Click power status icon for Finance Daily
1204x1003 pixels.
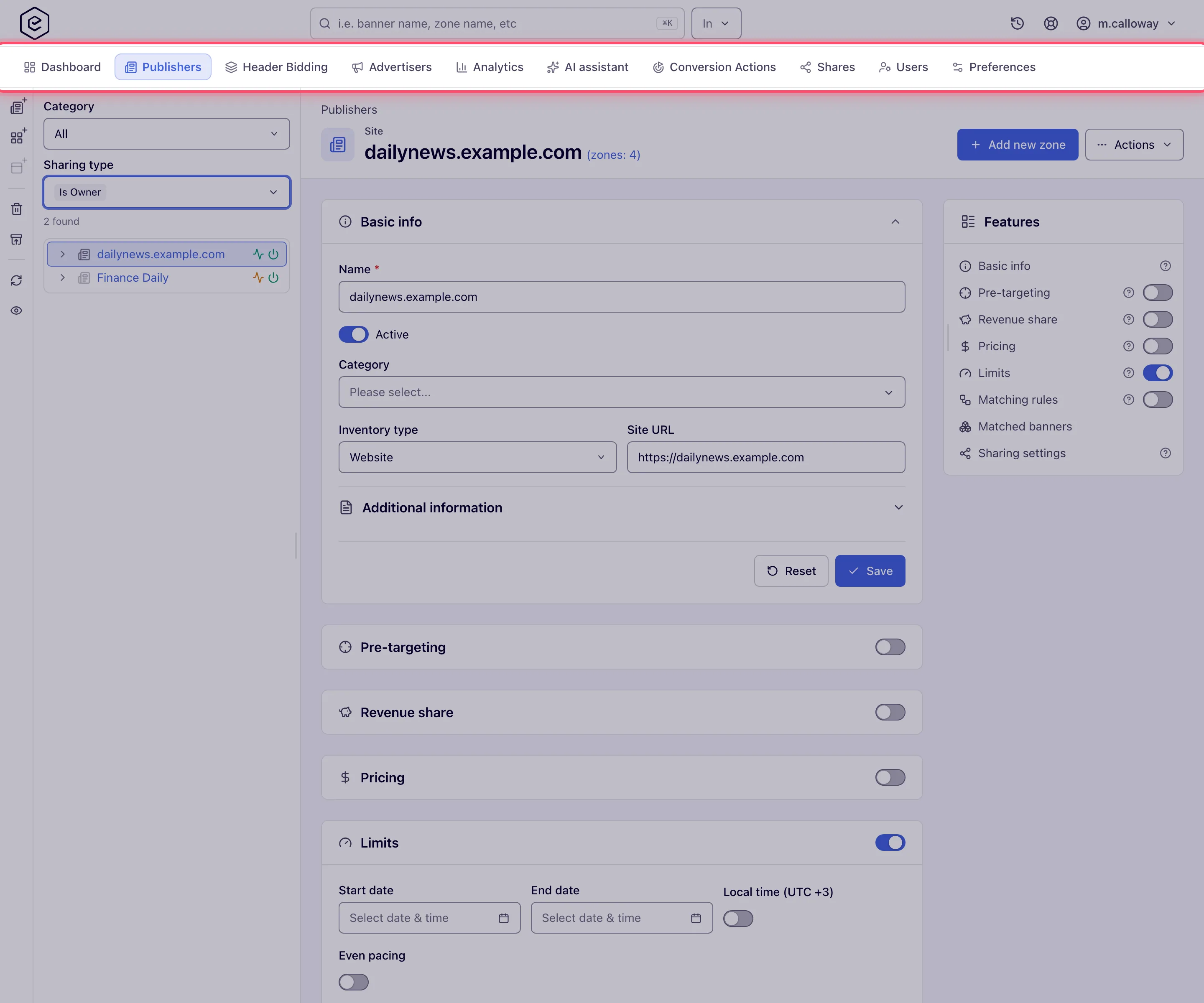(x=273, y=277)
